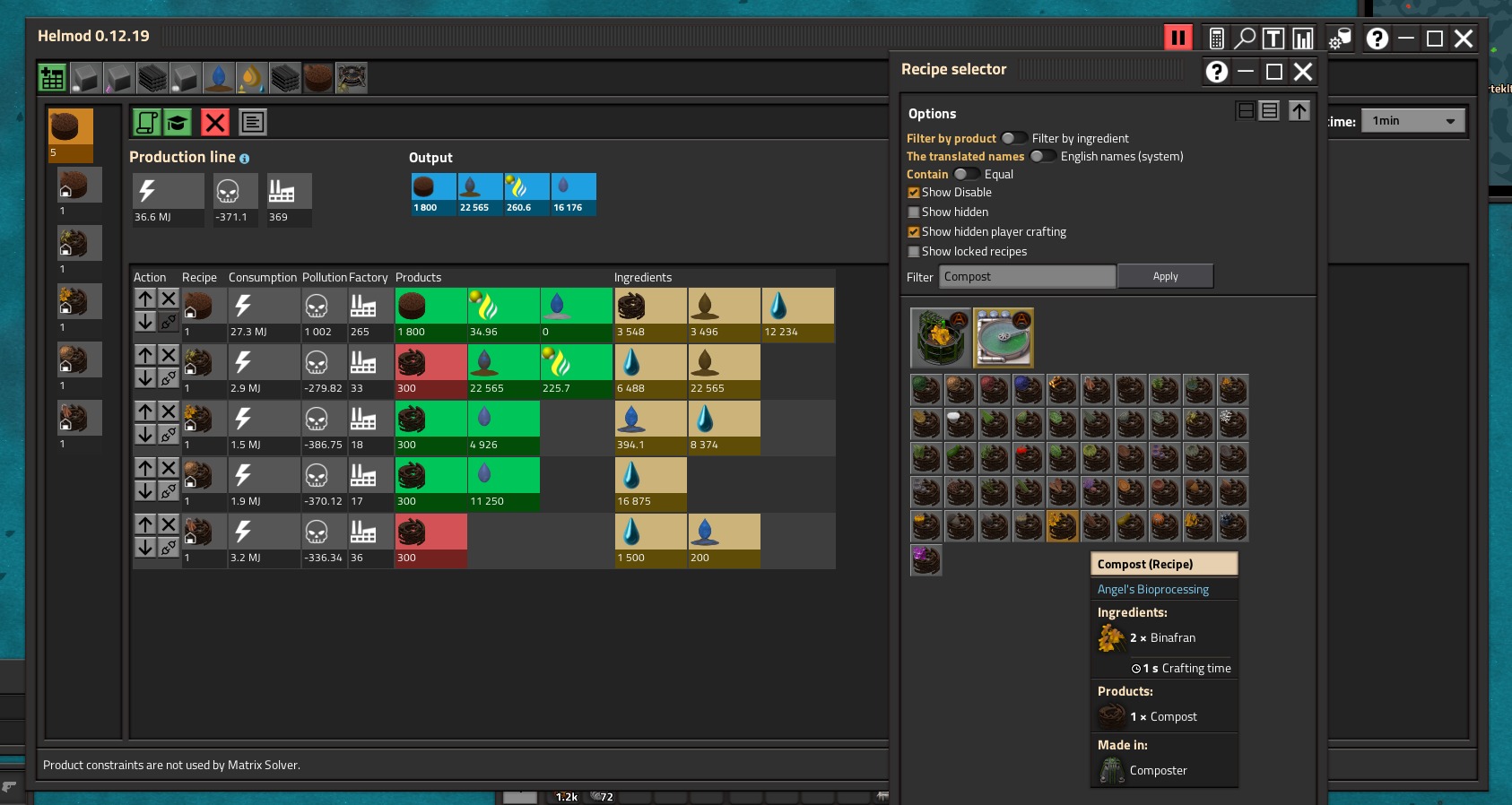The height and width of the screenshot is (805, 1512).
Task: Click the ingredient cell showing 3 548
Action: tap(650, 315)
